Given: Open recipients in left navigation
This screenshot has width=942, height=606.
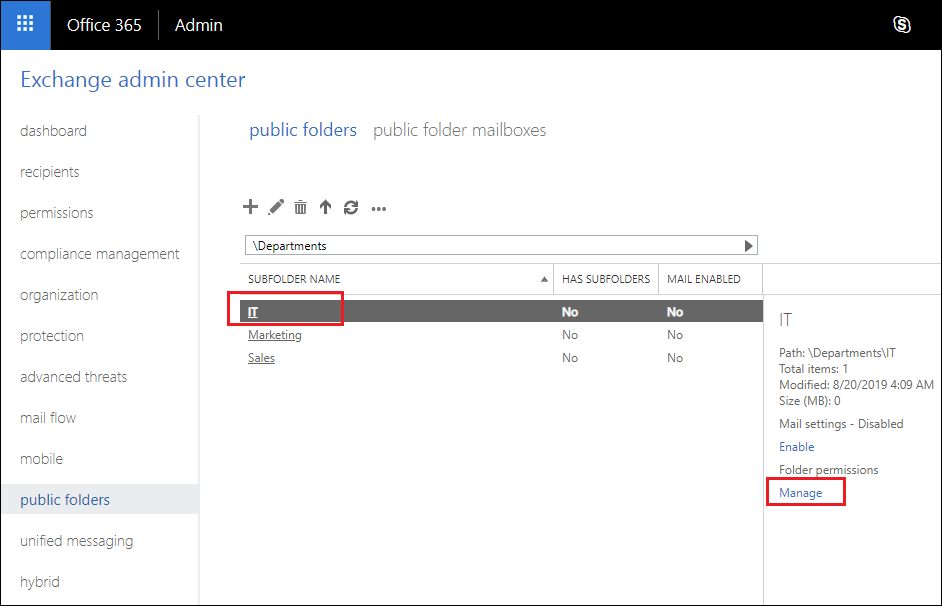Looking at the screenshot, I should [x=49, y=172].
